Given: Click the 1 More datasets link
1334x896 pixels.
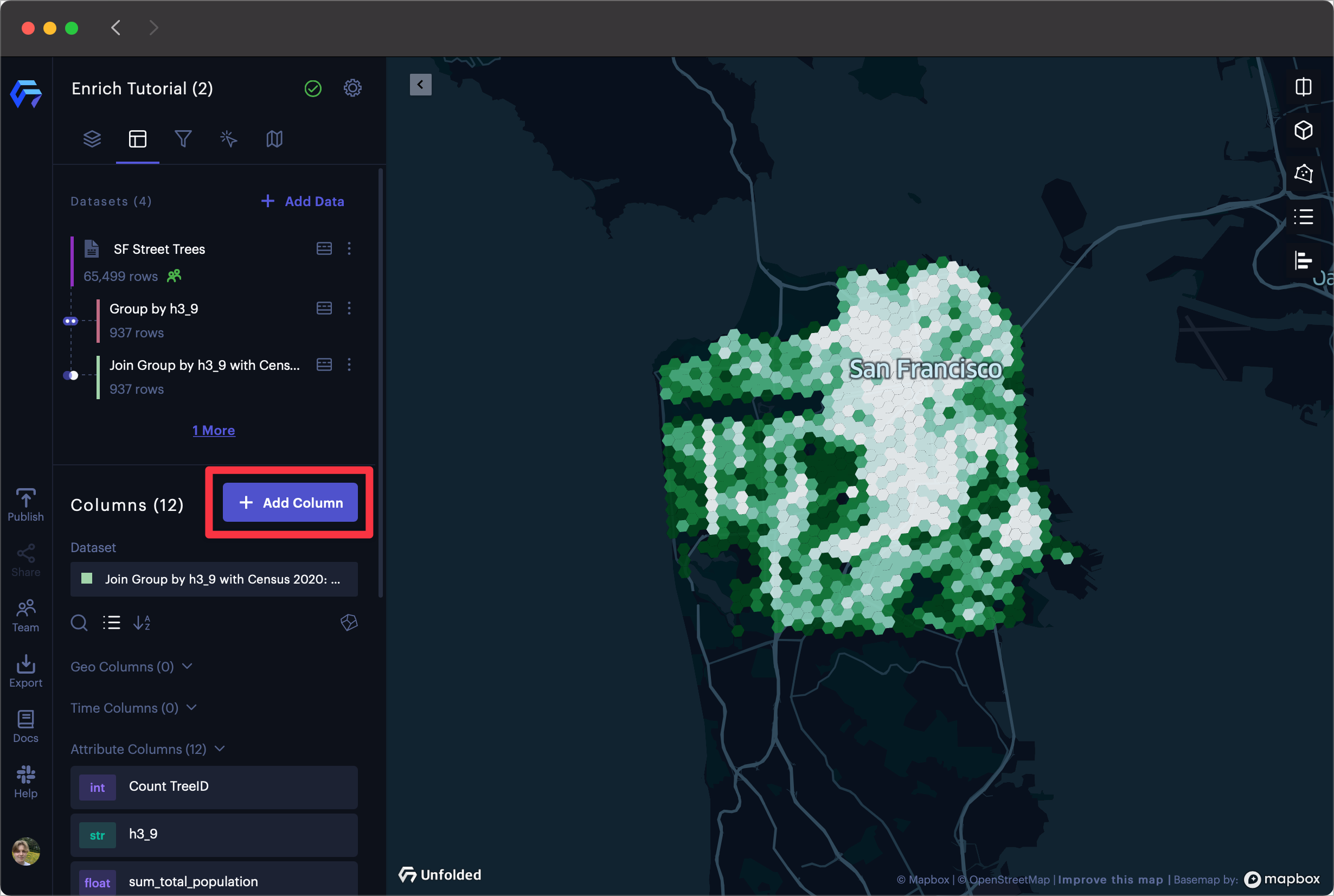Looking at the screenshot, I should (x=214, y=430).
